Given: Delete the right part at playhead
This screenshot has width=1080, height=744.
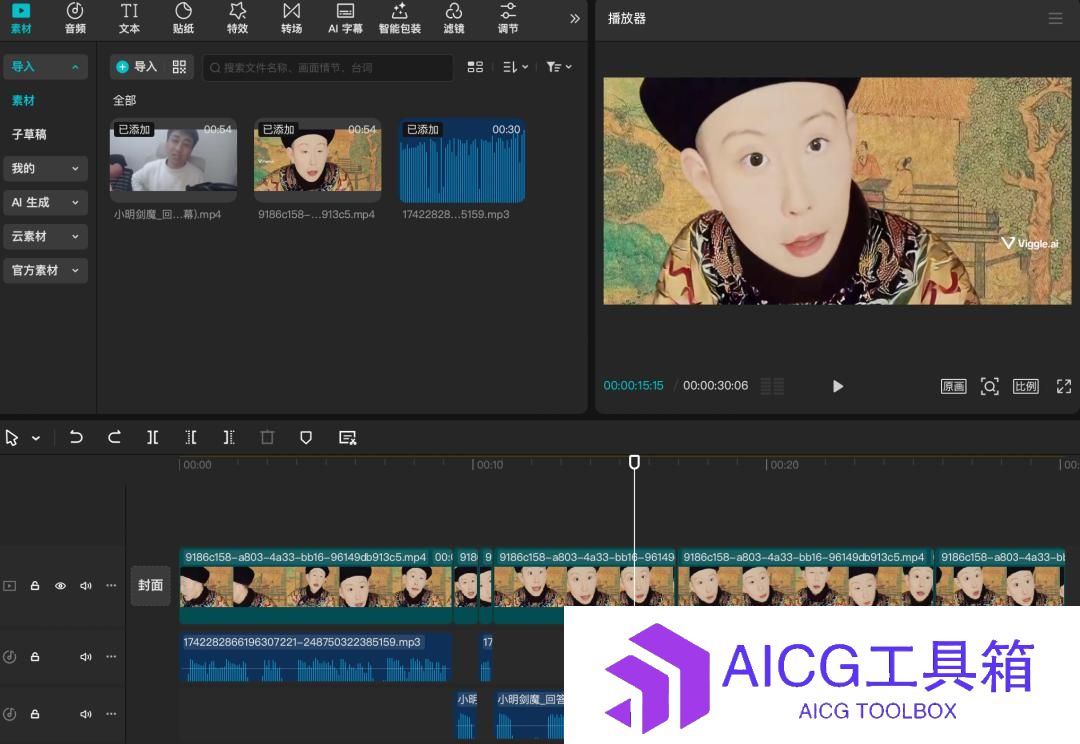Looking at the screenshot, I should pyautogui.click(x=229, y=437).
